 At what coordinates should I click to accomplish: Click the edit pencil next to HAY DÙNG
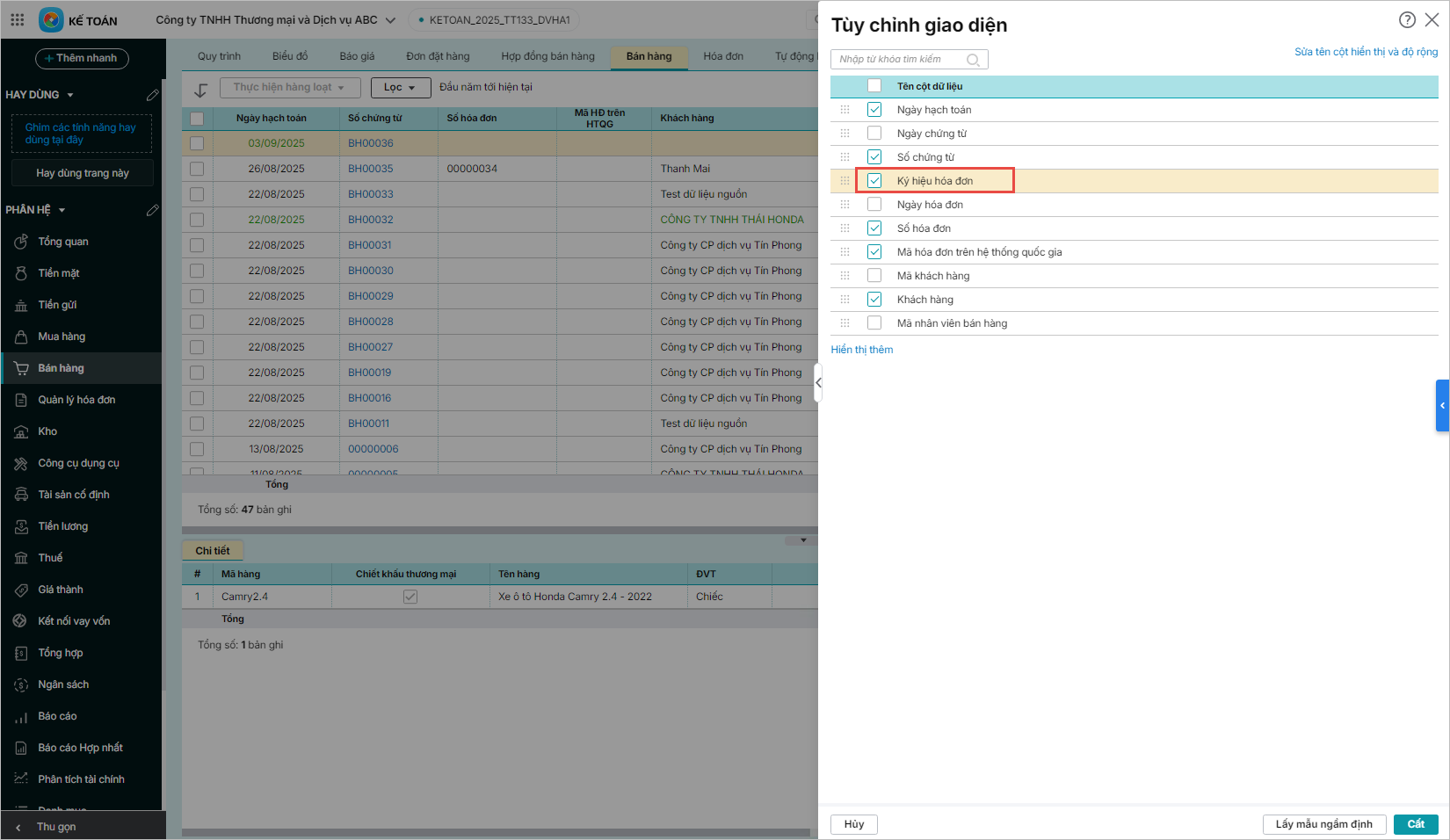(152, 95)
